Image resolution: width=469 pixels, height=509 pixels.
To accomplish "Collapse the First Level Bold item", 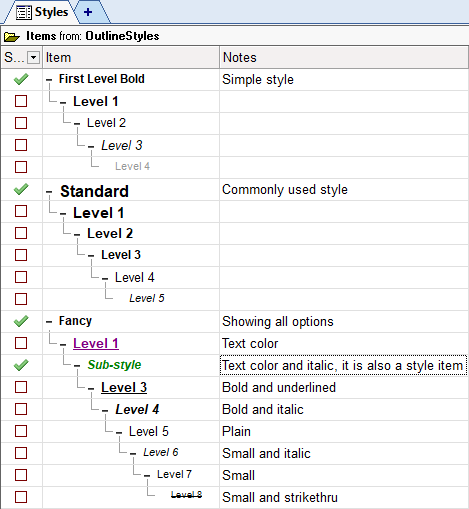I will 49,80.
